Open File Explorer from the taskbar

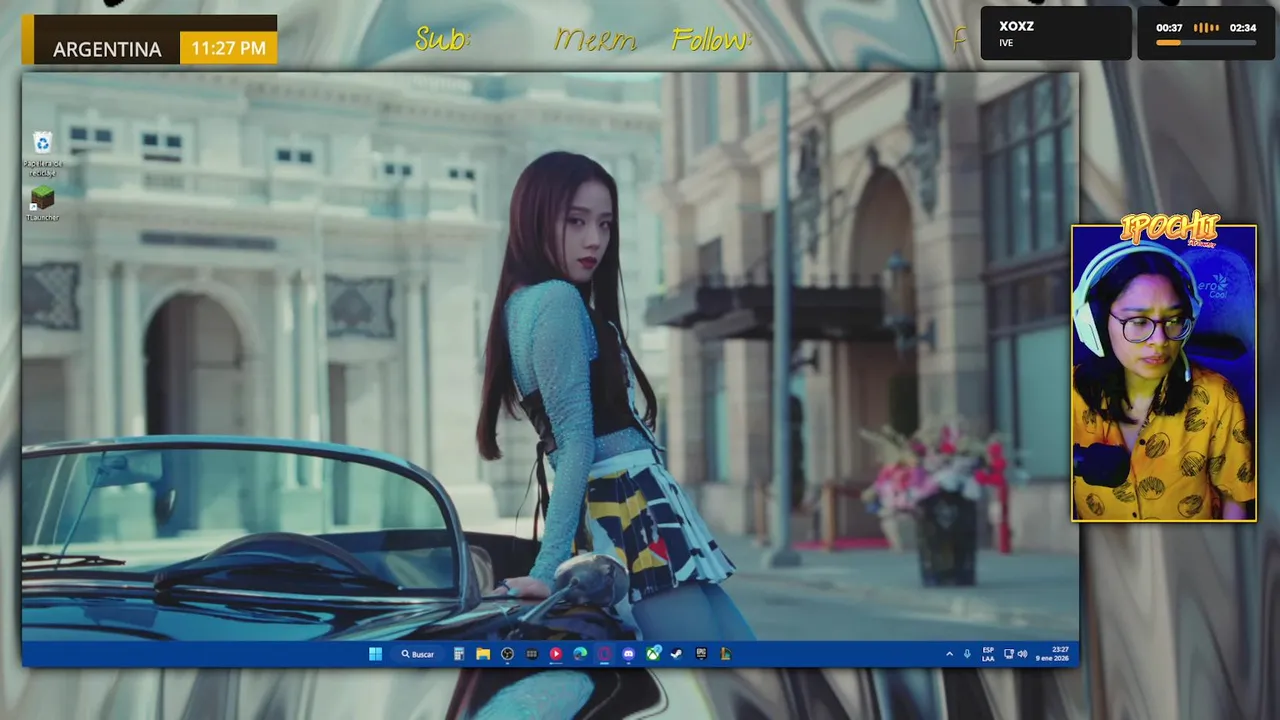[483, 654]
